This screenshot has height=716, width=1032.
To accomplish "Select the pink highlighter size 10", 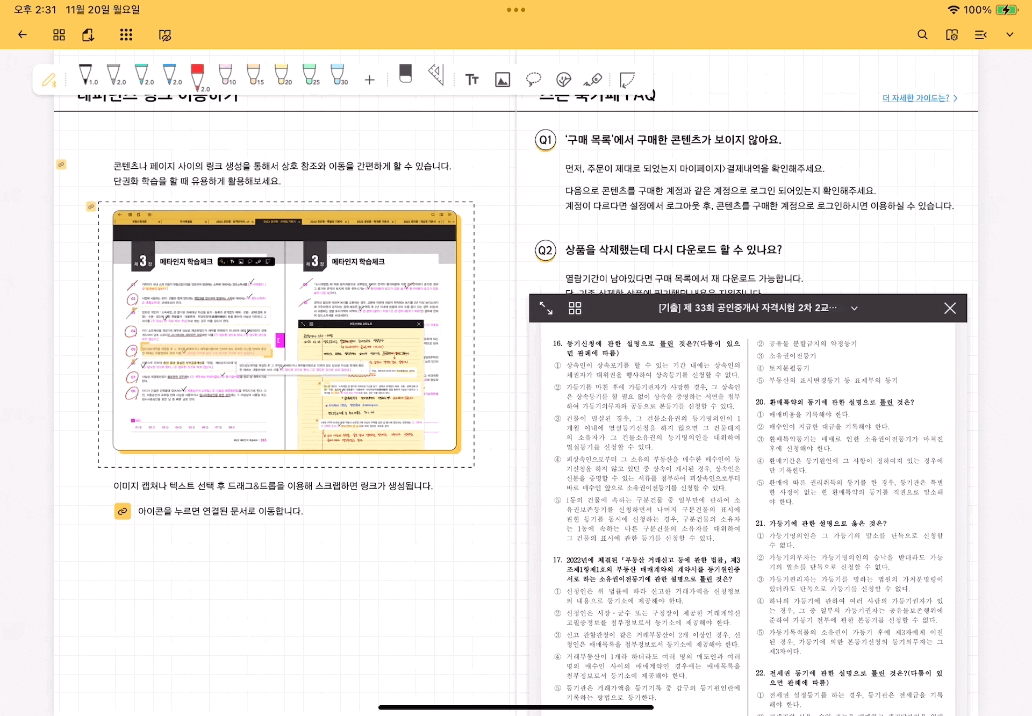I will [226, 75].
